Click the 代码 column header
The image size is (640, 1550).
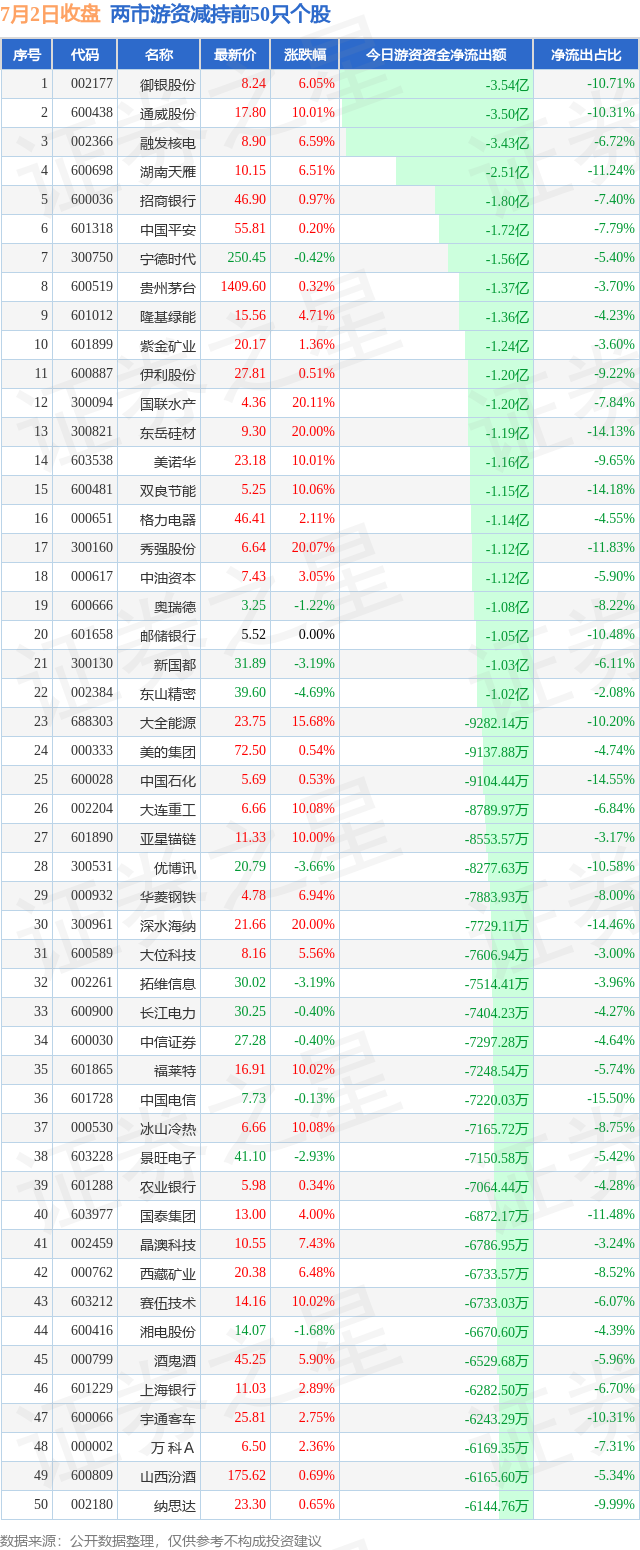tap(85, 55)
